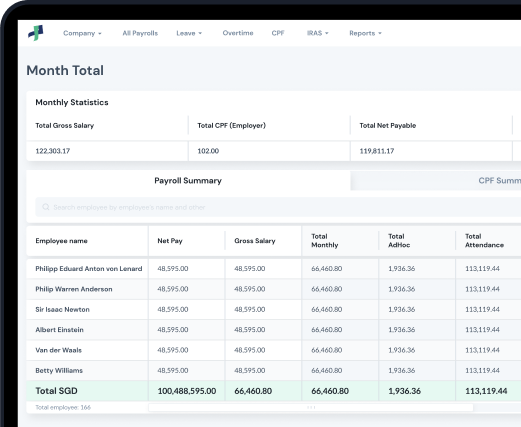Click Van der Waals' Total Attendance 113,119.44
Image resolution: width=521 pixels, height=427 pixels.
coord(482,350)
